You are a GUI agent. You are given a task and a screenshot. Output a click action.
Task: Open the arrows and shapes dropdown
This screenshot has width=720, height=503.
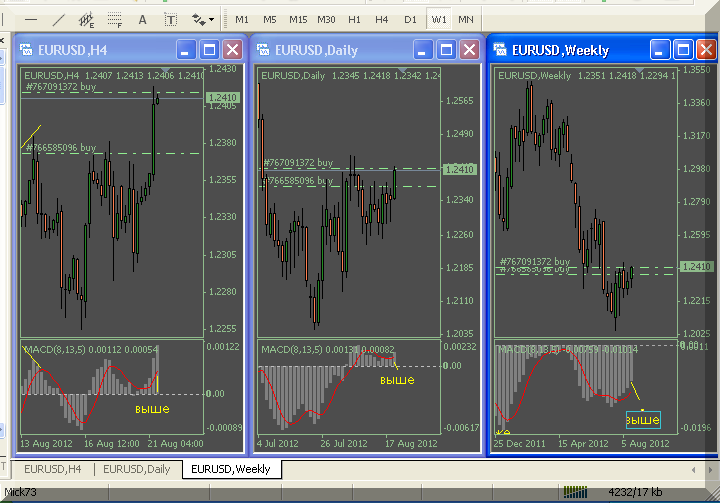(x=202, y=19)
